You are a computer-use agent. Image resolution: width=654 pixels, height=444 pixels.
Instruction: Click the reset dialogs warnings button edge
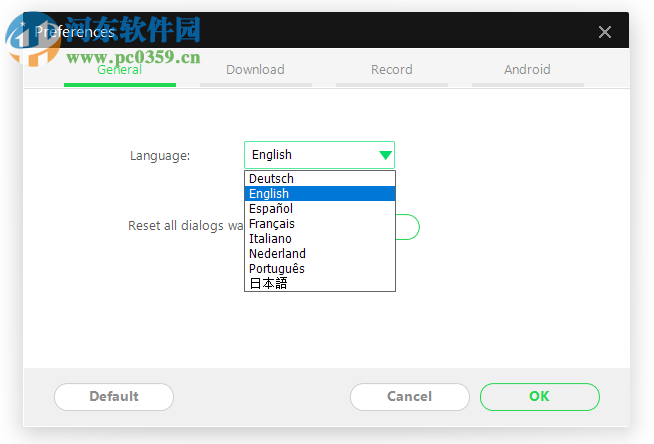coord(407,227)
